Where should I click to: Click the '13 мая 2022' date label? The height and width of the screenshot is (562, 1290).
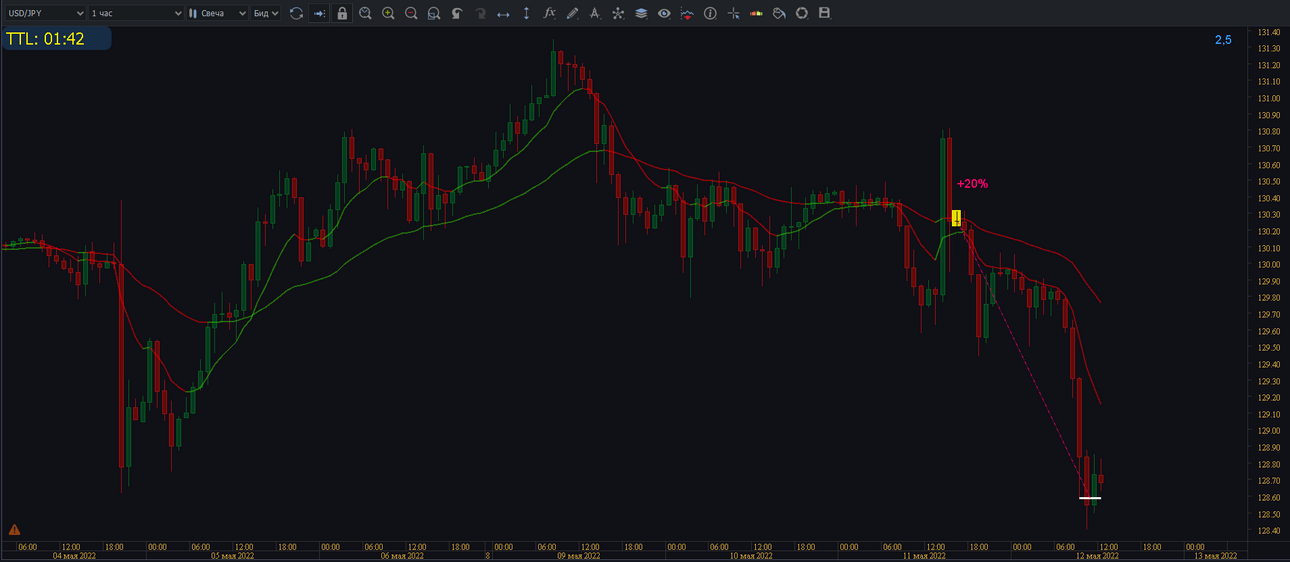(1217, 555)
